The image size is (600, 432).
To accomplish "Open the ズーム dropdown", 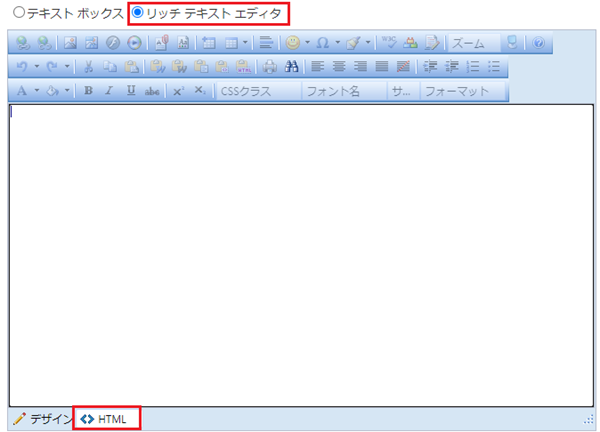I will point(474,43).
